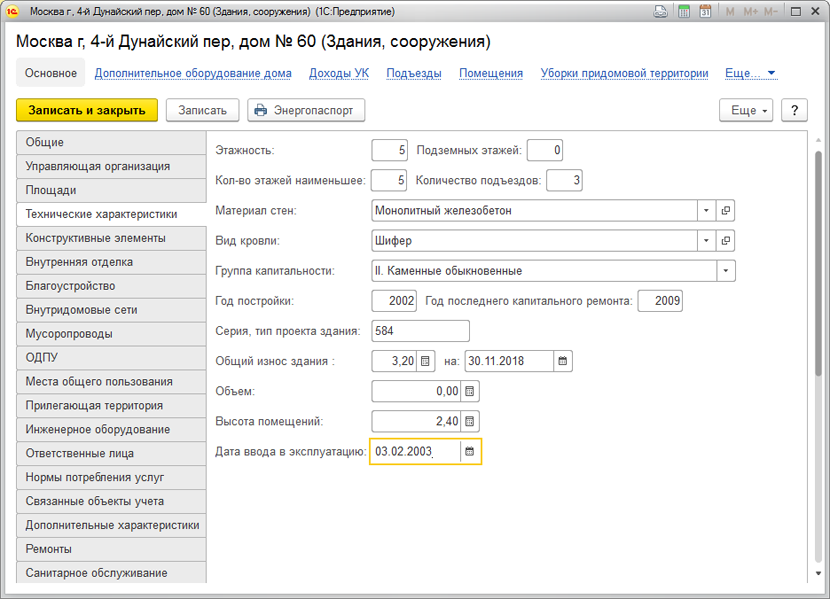Switch to the Конструктивные элементы tab
This screenshot has width=830, height=599.
96,238
